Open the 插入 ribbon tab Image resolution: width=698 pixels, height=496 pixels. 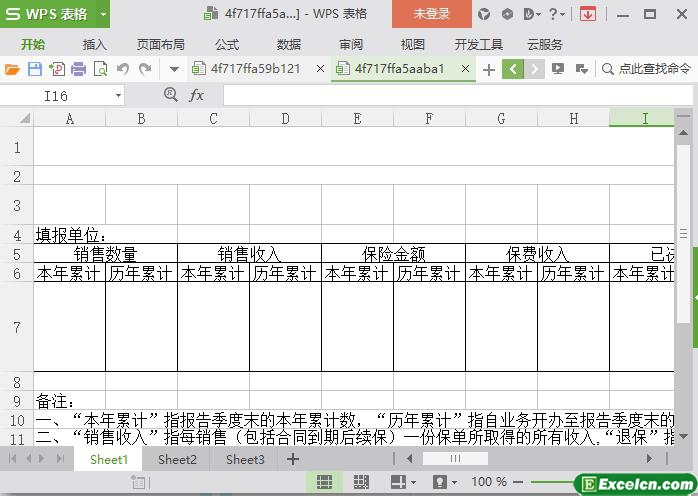tap(94, 45)
